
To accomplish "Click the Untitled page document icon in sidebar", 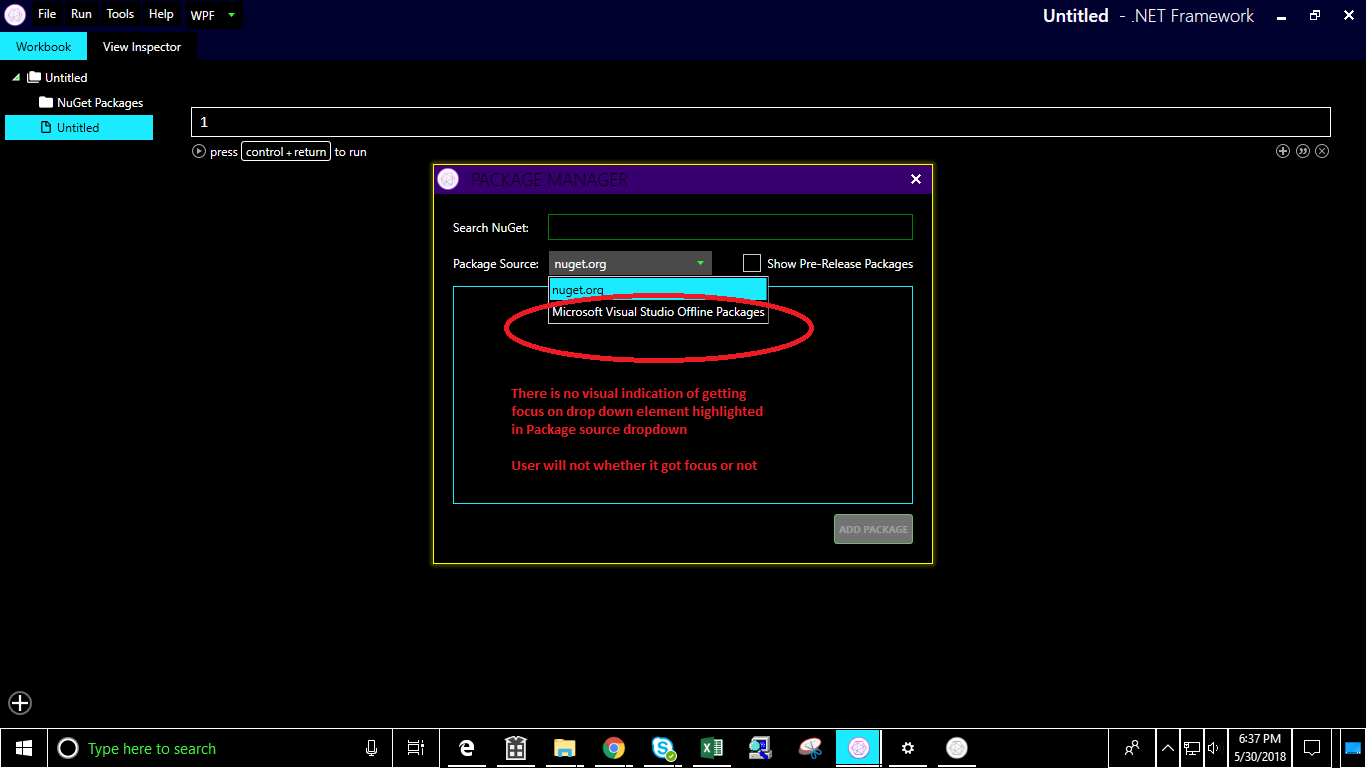I will tap(47, 127).
